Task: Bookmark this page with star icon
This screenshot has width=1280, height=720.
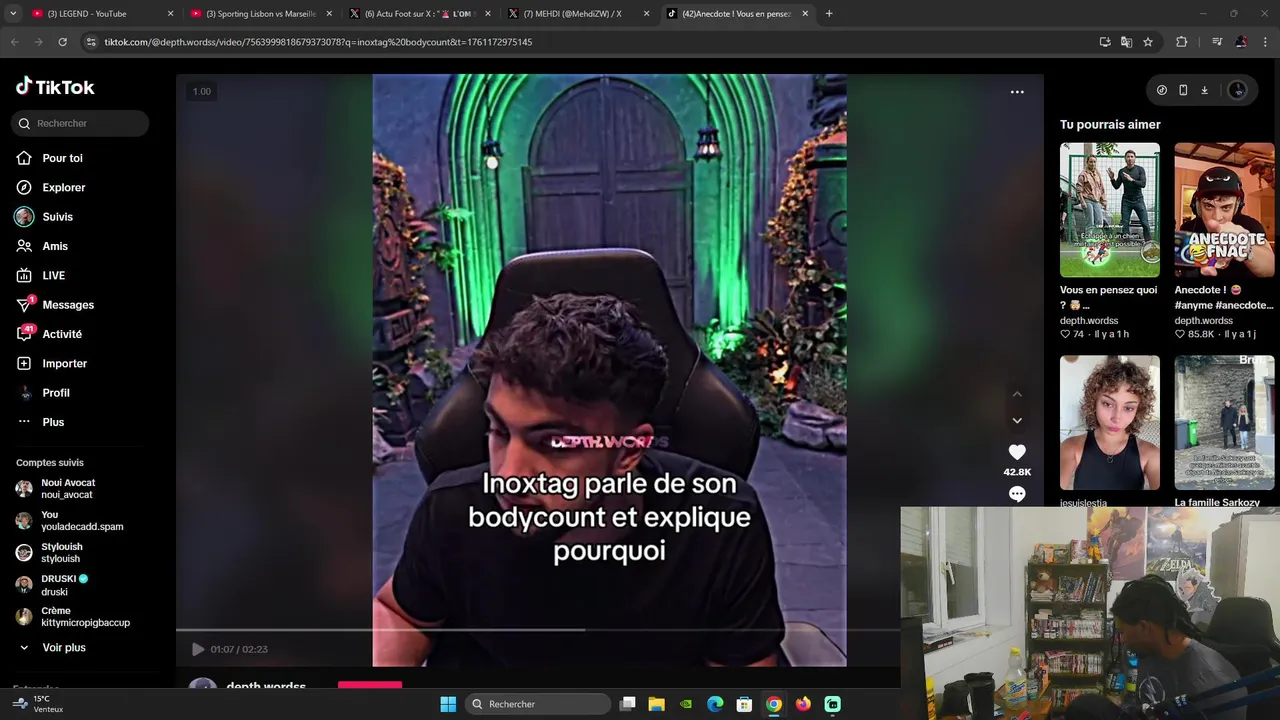Action: 1148,42
